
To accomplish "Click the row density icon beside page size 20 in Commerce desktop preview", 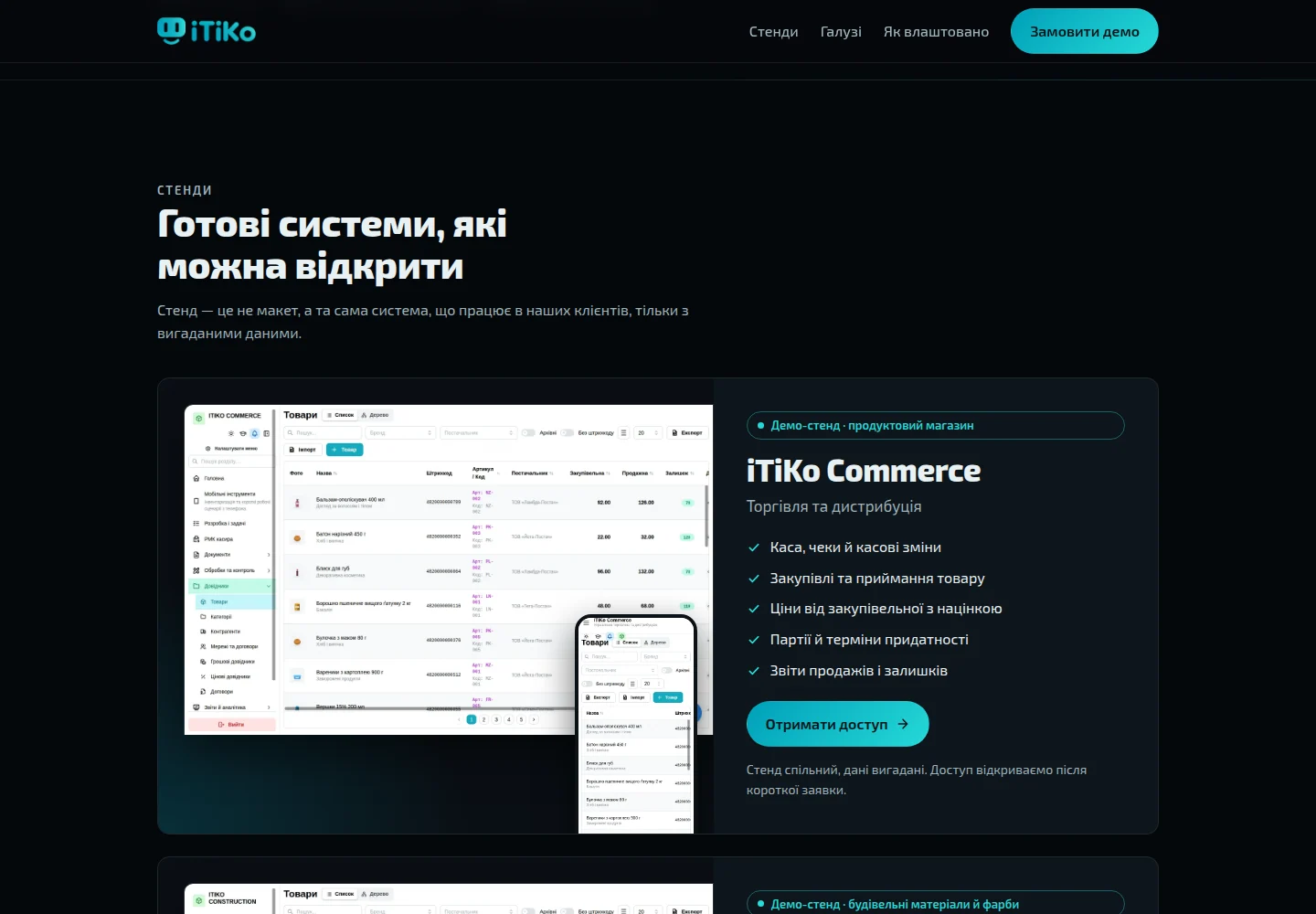I will [x=624, y=433].
